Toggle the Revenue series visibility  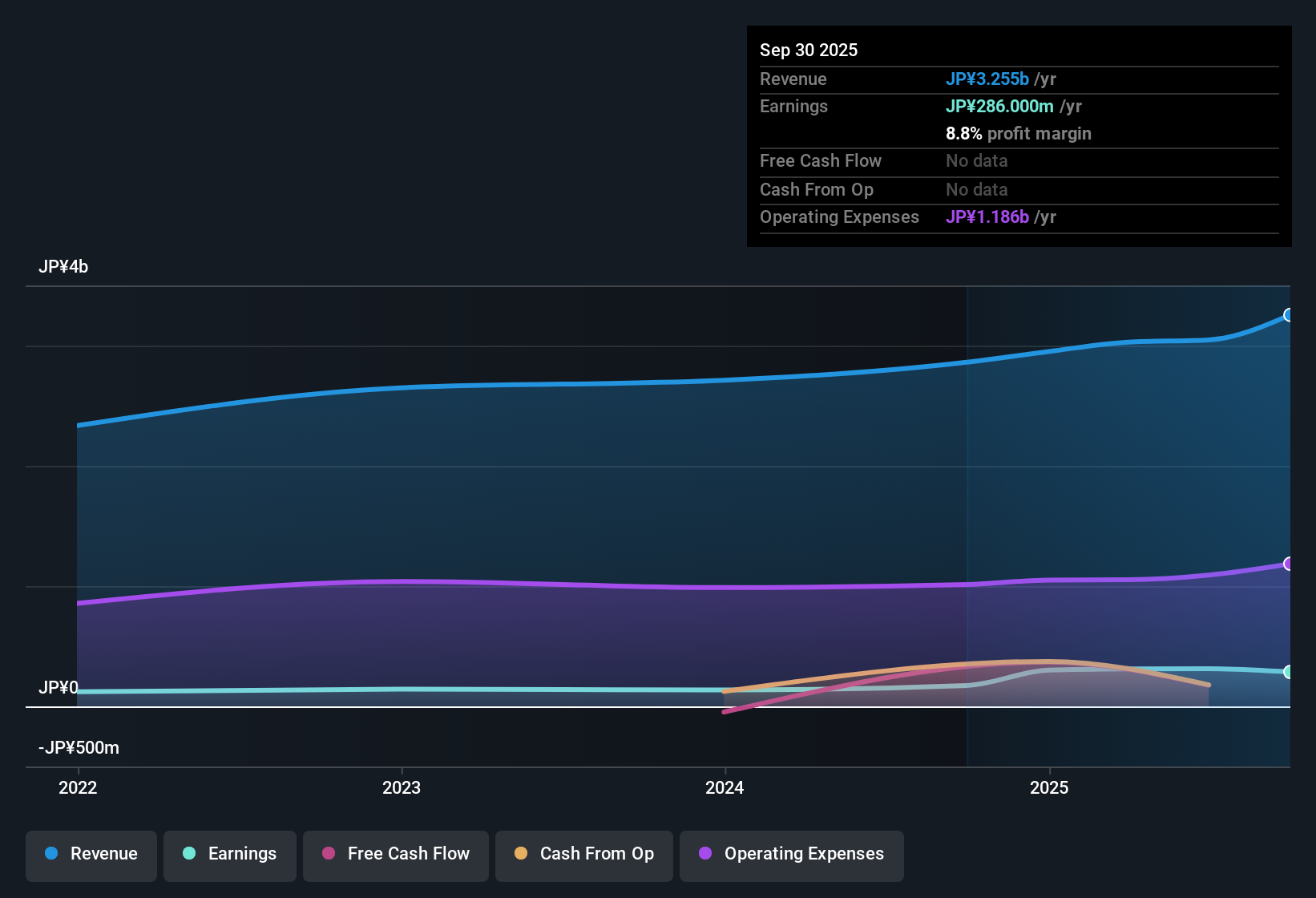[91, 854]
